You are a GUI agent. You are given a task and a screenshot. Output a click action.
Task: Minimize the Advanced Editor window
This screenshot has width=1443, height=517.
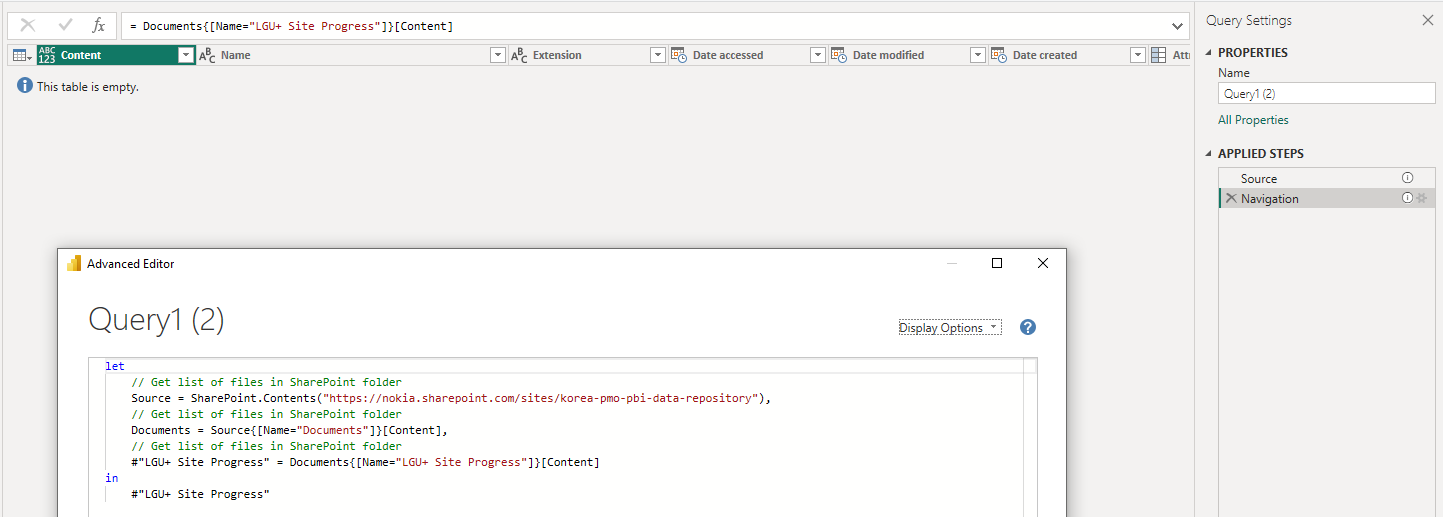tap(951, 263)
